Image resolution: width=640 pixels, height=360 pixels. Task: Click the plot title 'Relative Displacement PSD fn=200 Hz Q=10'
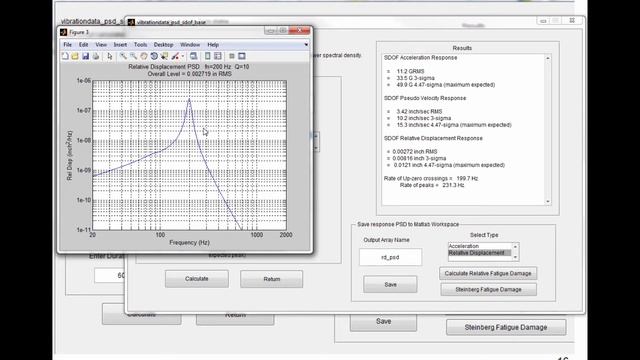click(189, 67)
